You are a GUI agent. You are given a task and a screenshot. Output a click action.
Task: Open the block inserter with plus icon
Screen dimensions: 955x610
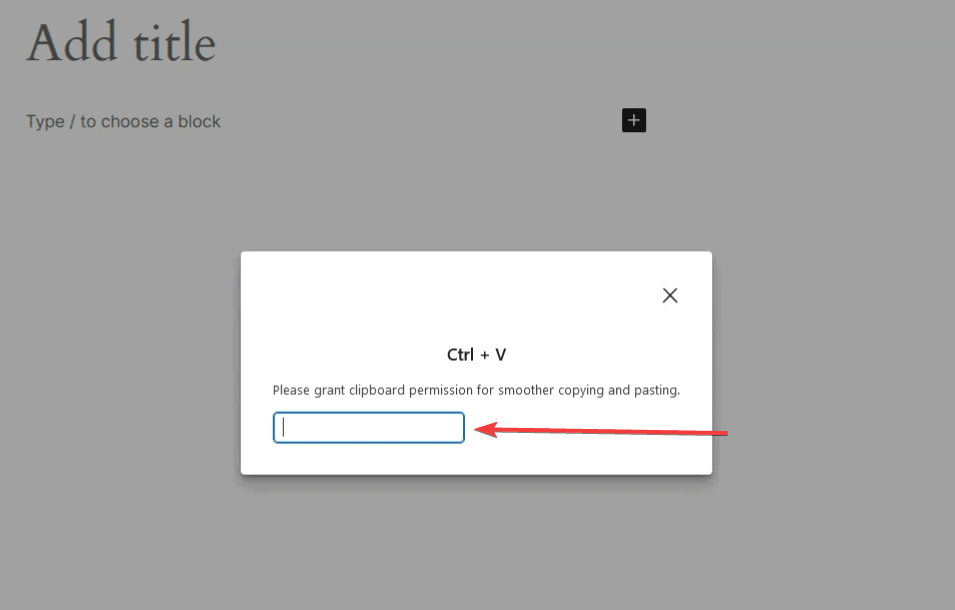point(634,121)
